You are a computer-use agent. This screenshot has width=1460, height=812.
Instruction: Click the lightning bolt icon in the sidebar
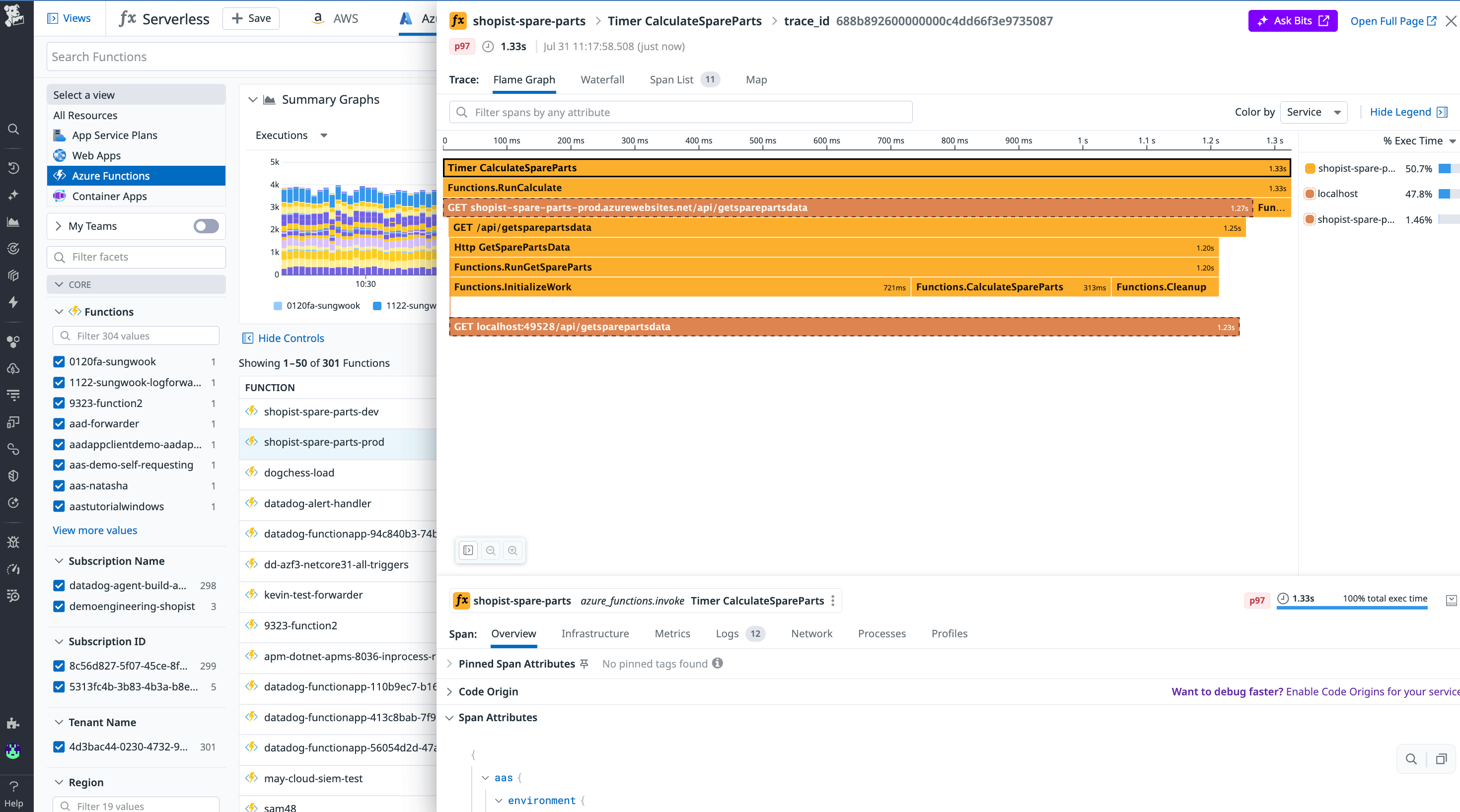[x=13, y=302]
